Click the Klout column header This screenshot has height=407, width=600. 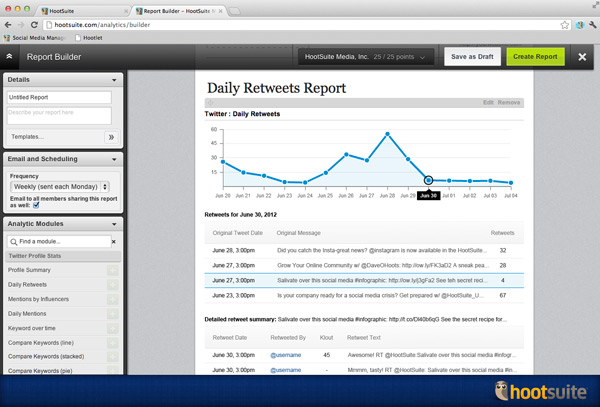point(326,338)
